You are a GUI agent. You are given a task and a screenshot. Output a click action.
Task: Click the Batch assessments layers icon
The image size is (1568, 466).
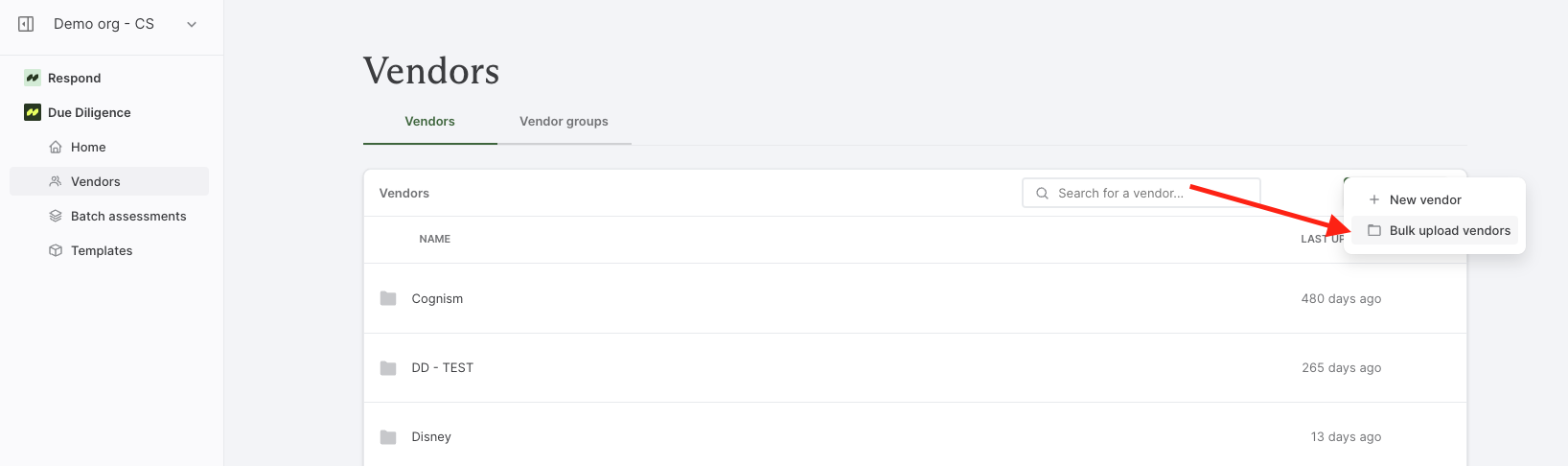tap(56, 216)
